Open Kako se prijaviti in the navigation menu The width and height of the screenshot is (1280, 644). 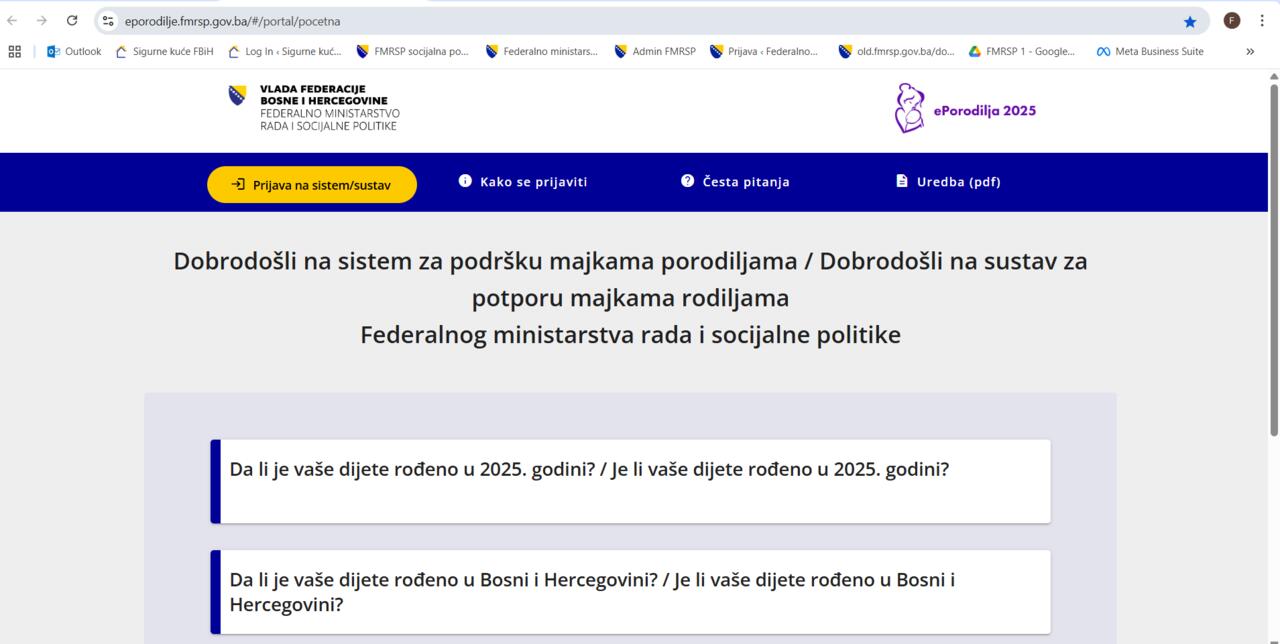(533, 182)
